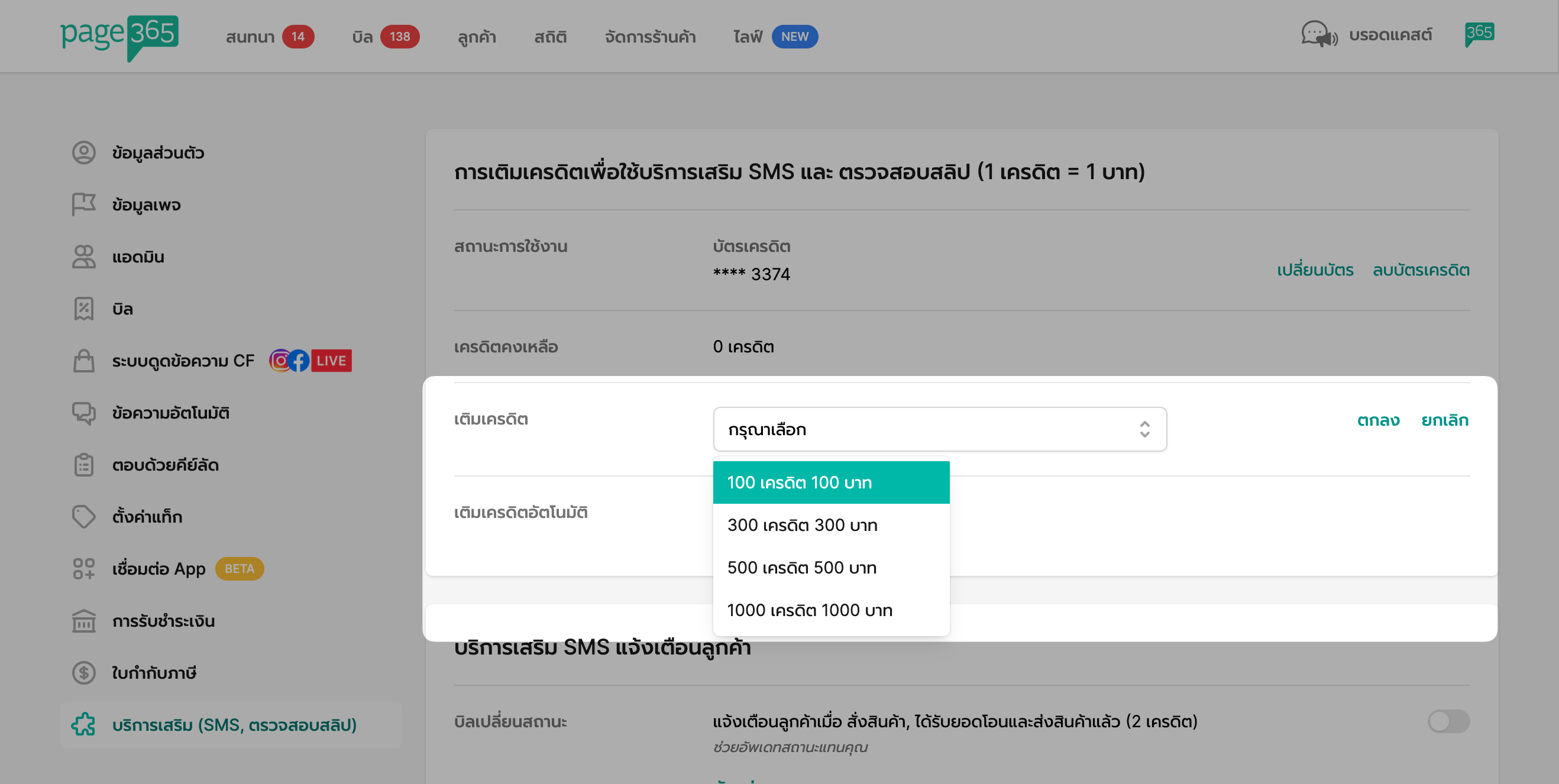The height and width of the screenshot is (784, 1559).
Task: Click the NEW badge next to ไลฟ์
Action: point(795,36)
